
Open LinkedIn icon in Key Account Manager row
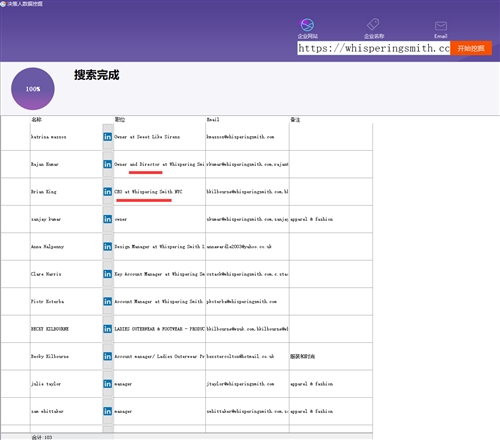[107, 274]
